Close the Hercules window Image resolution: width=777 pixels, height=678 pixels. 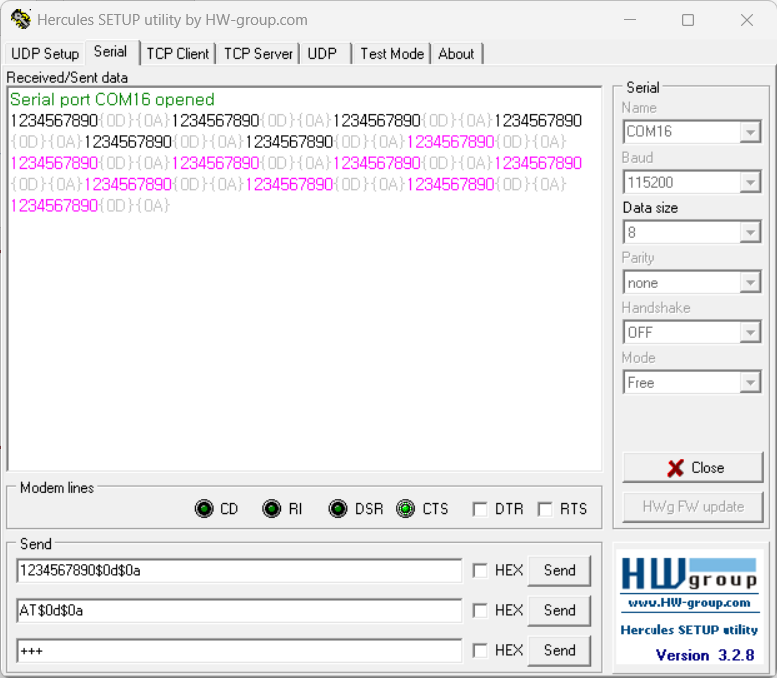747,20
